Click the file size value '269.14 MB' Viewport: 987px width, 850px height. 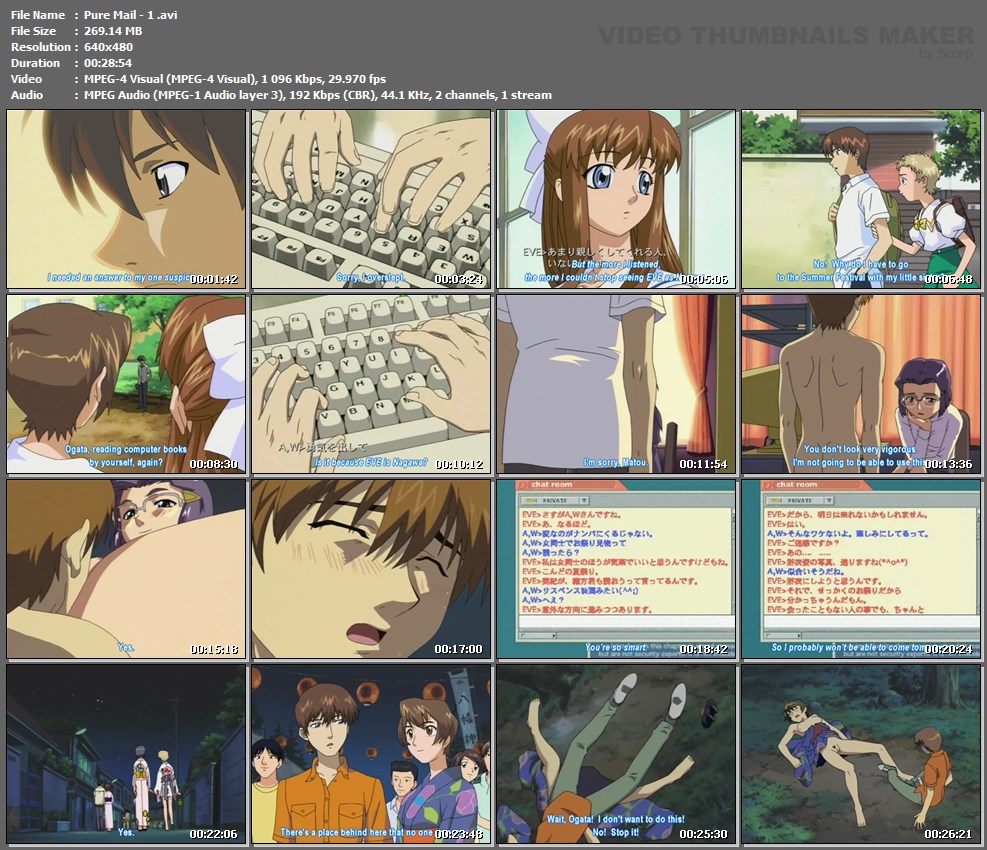coord(113,31)
